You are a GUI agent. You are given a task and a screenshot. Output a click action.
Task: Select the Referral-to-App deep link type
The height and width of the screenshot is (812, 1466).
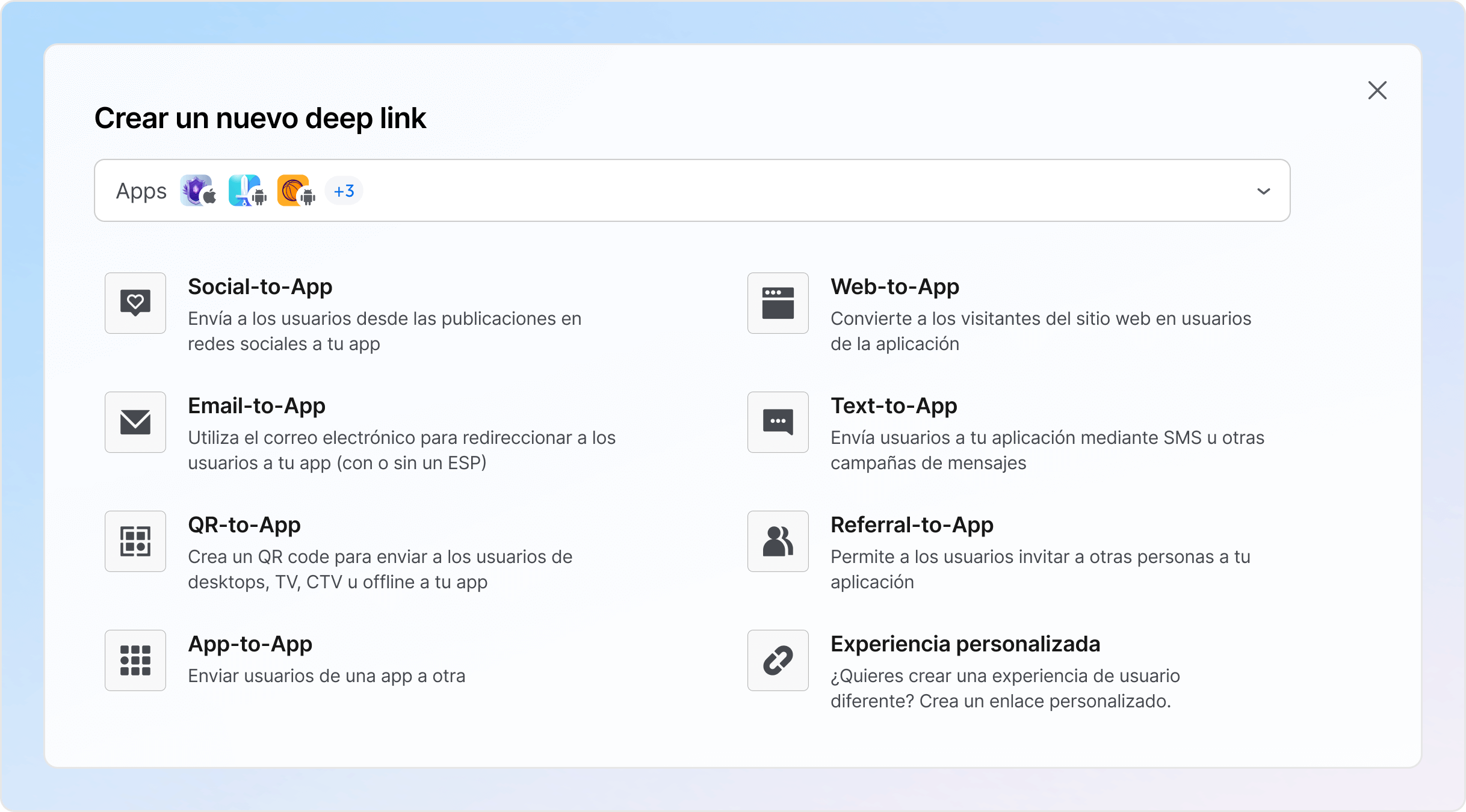(x=912, y=525)
